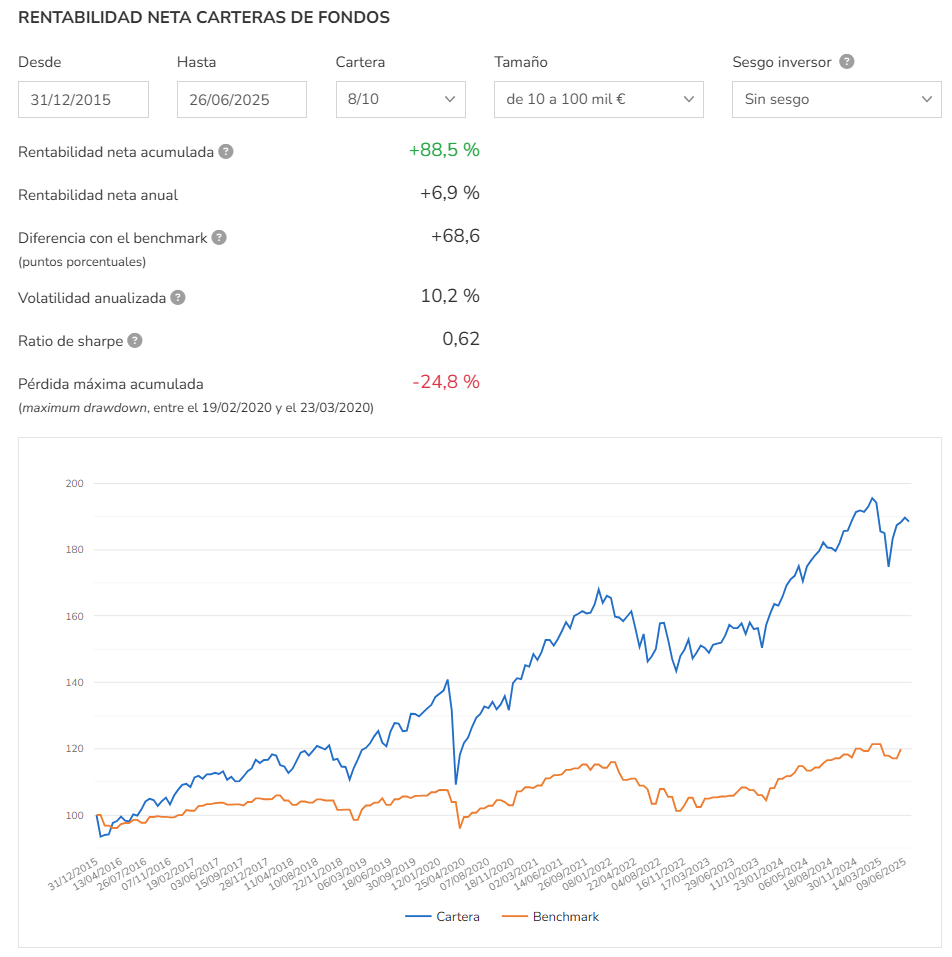Image resolution: width=952 pixels, height=957 pixels.
Task: Click help icon next to Ratio de sharpe
Action: point(135,341)
